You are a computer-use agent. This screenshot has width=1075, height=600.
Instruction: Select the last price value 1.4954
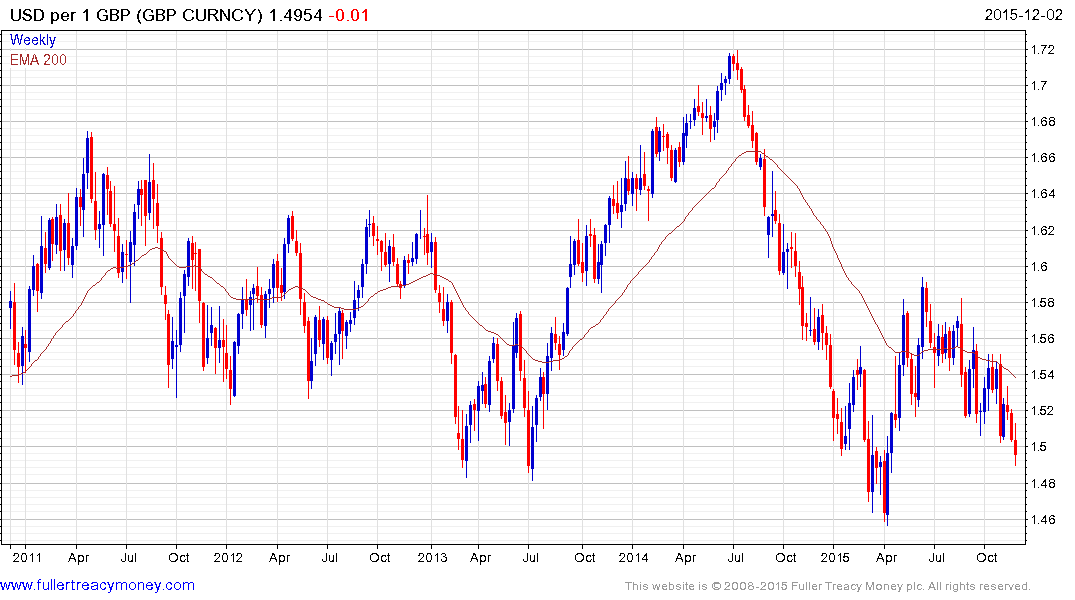295,15
